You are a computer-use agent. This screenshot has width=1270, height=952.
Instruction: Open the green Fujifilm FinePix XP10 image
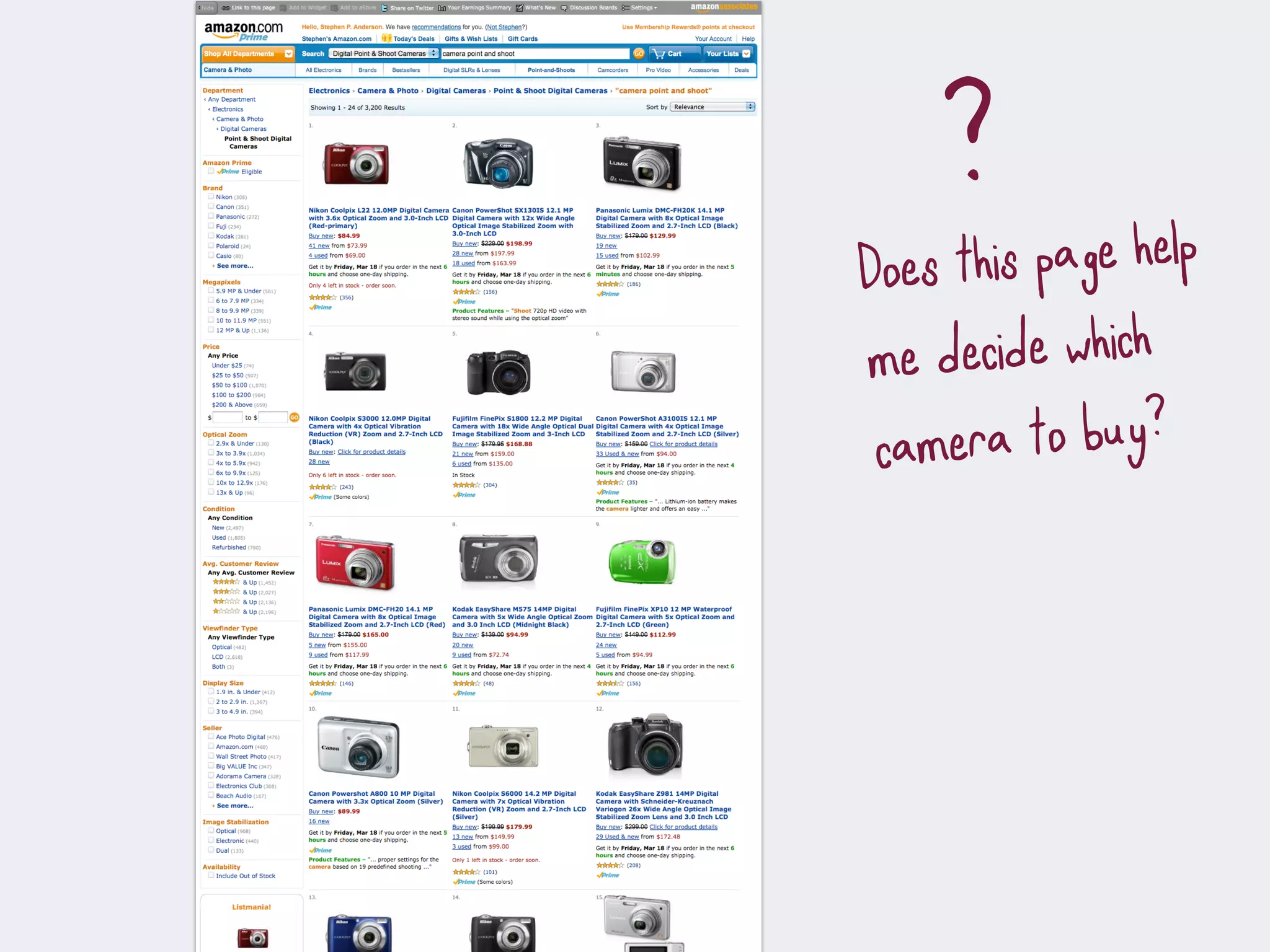pos(642,562)
